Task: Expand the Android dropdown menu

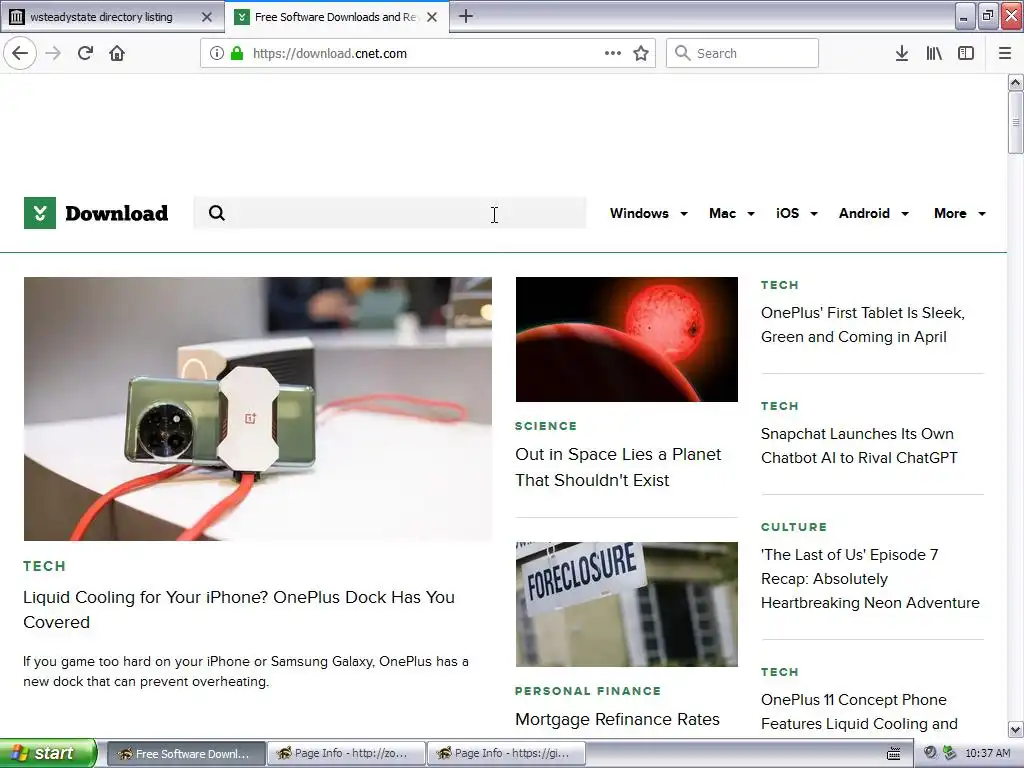Action: pos(874,213)
